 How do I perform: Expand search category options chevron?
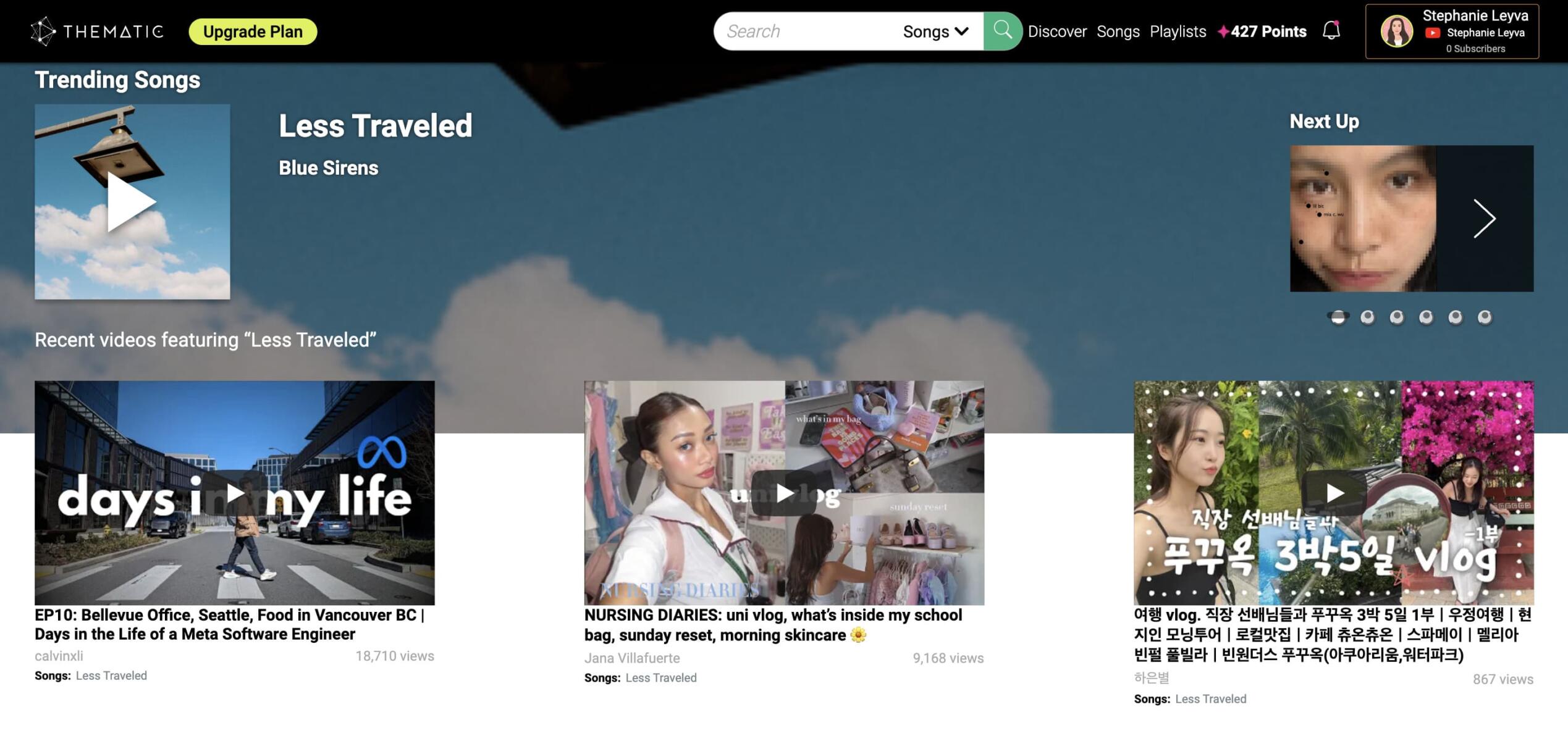tap(961, 31)
